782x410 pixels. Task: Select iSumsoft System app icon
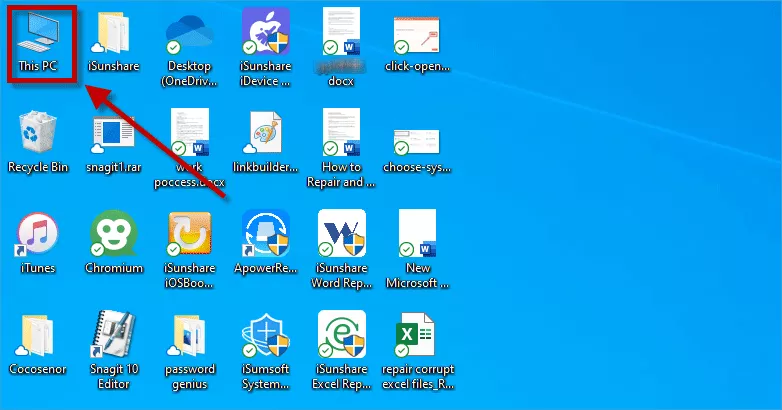pyautogui.click(x=265, y=335)
